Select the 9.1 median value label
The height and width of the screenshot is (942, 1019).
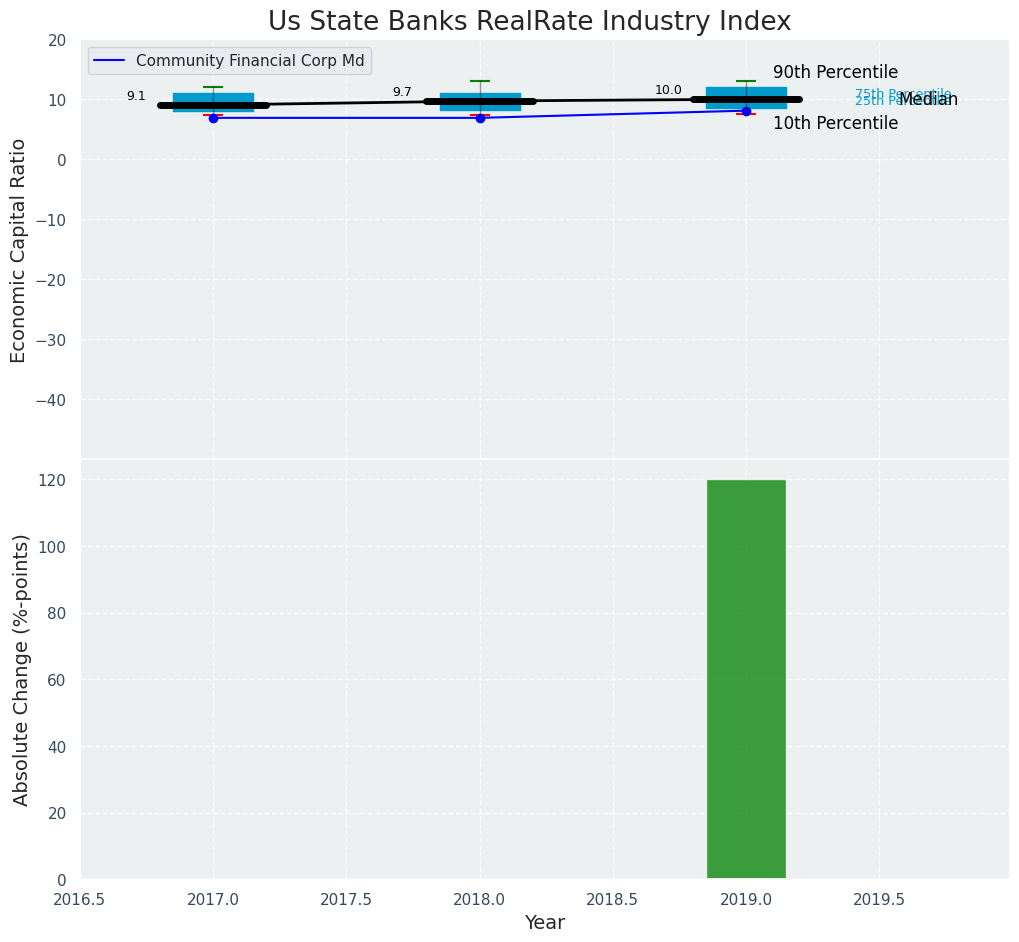[x=136, y=96]
